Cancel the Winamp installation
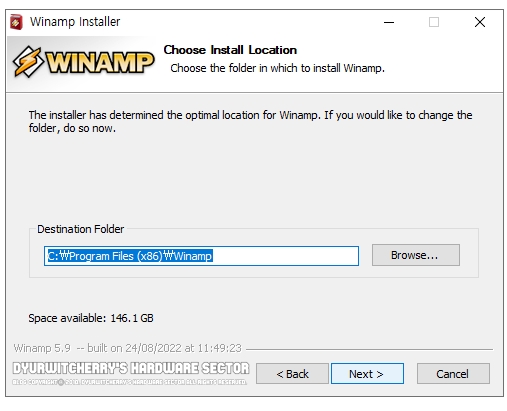The width and height of the screenshot is (507, 411). pyautogui.click(x=453, y=374)
